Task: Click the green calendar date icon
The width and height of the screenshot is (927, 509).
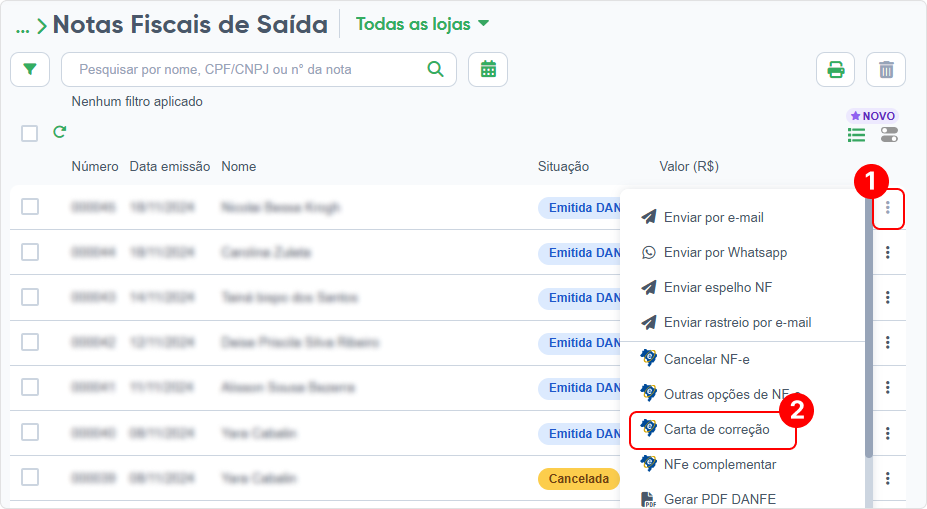Action: [488, 70]
